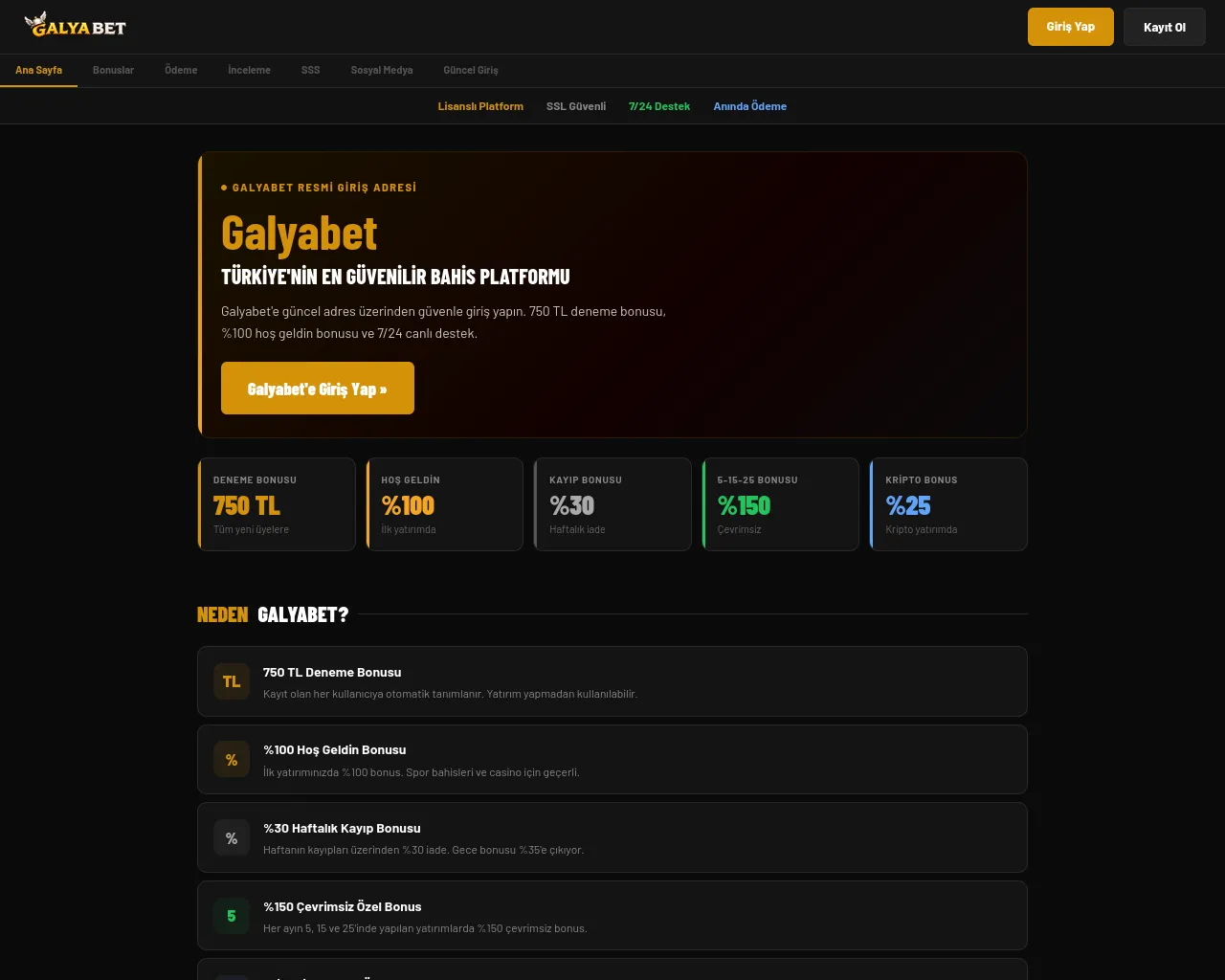Select the TL icon for Deneme Bonusu

click(232, 681)
